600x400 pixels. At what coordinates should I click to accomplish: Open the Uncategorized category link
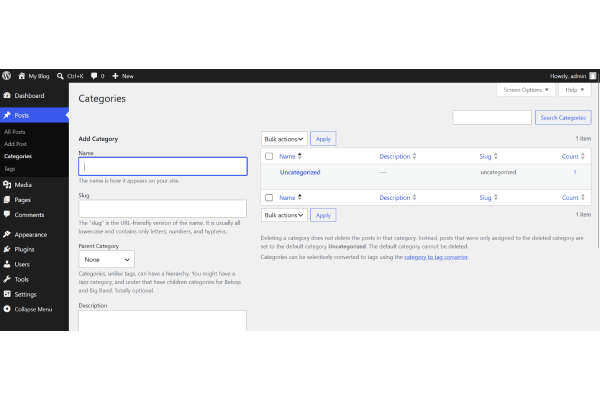(x=300, y=172)
